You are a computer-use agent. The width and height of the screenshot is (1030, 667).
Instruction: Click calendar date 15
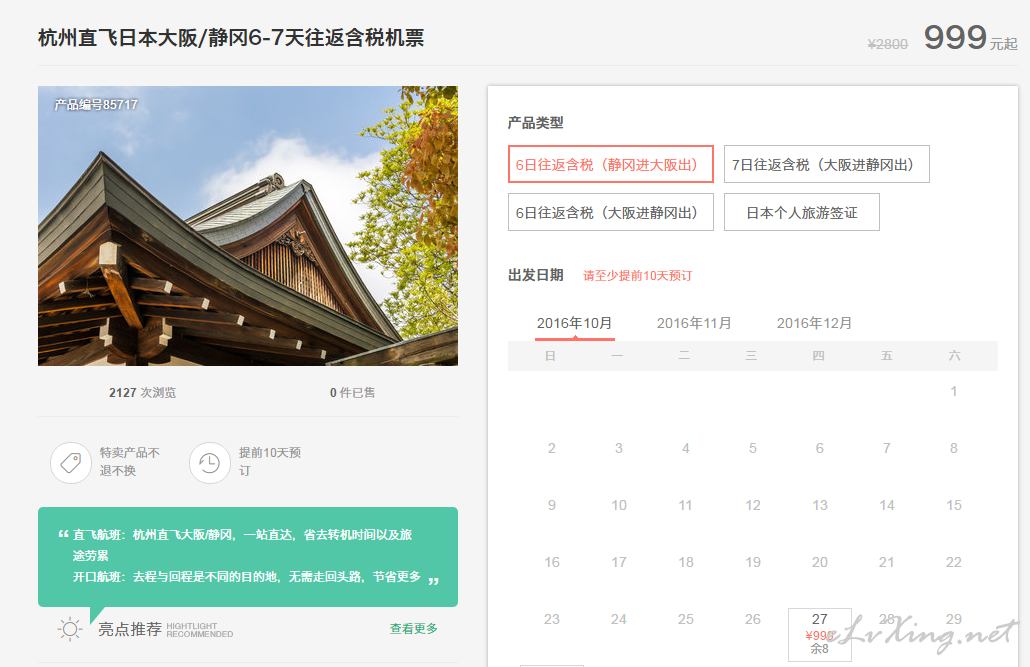[x=954, y=505]
